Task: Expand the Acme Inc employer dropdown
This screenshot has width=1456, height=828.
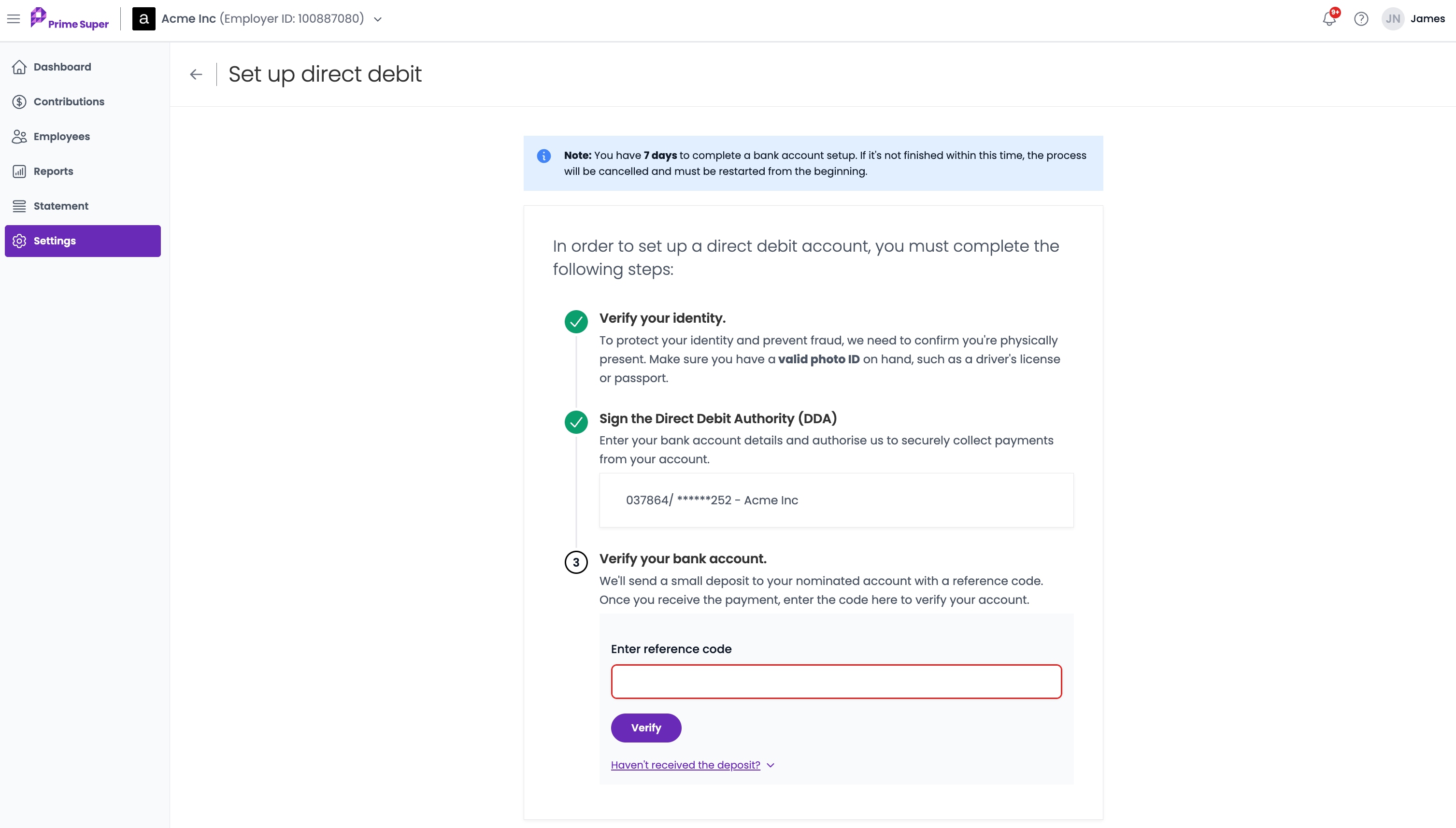Action: point(377,19)
